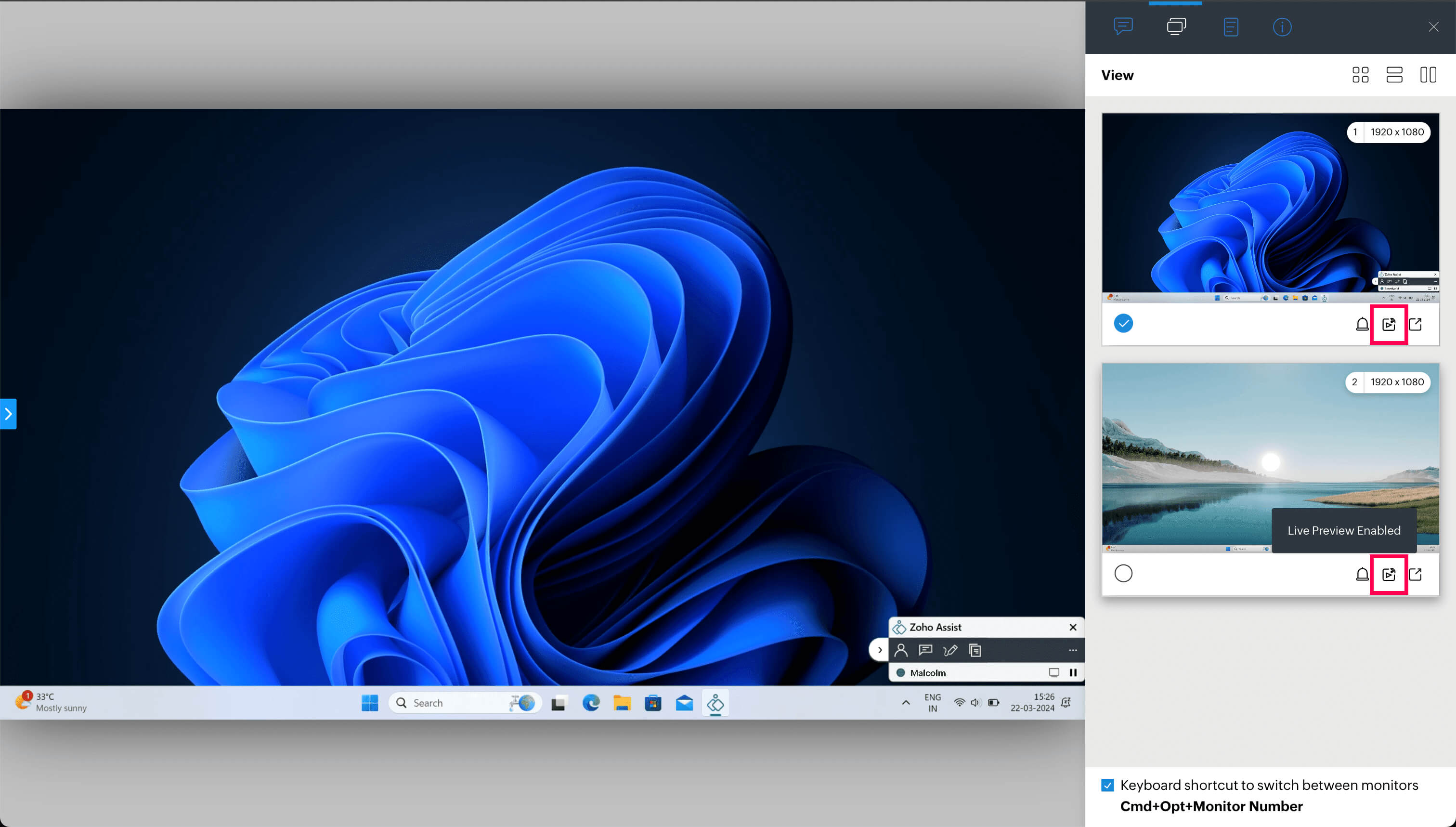Pause sharing in Zoho Assist widget
Viewport: 1456px width, 827px height.
tap(1073, 672)
